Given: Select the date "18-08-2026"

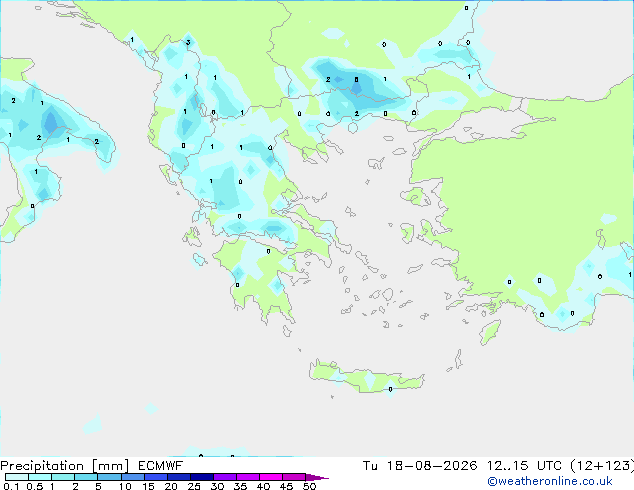Looking at the screenshot, I should (432, 466).
